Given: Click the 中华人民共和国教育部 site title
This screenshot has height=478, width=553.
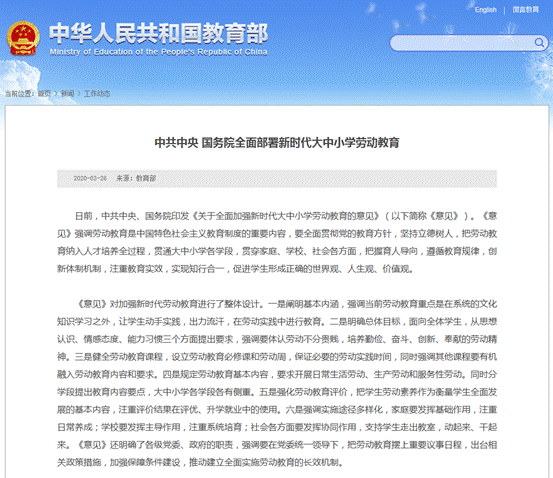Looking at the screenshot, I should [159, 34].
